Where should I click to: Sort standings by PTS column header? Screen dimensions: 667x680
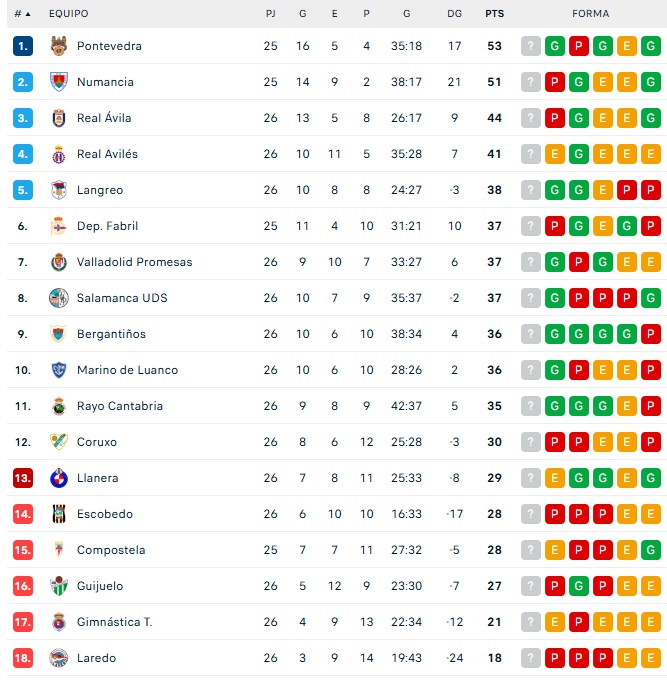click(x=494, y=14)
